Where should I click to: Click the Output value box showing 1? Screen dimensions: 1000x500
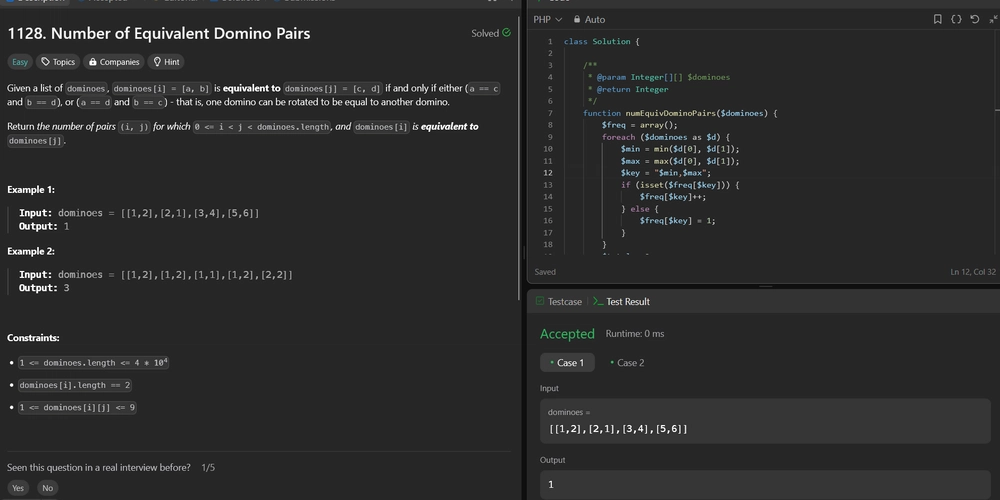click(x=765, y=484)
